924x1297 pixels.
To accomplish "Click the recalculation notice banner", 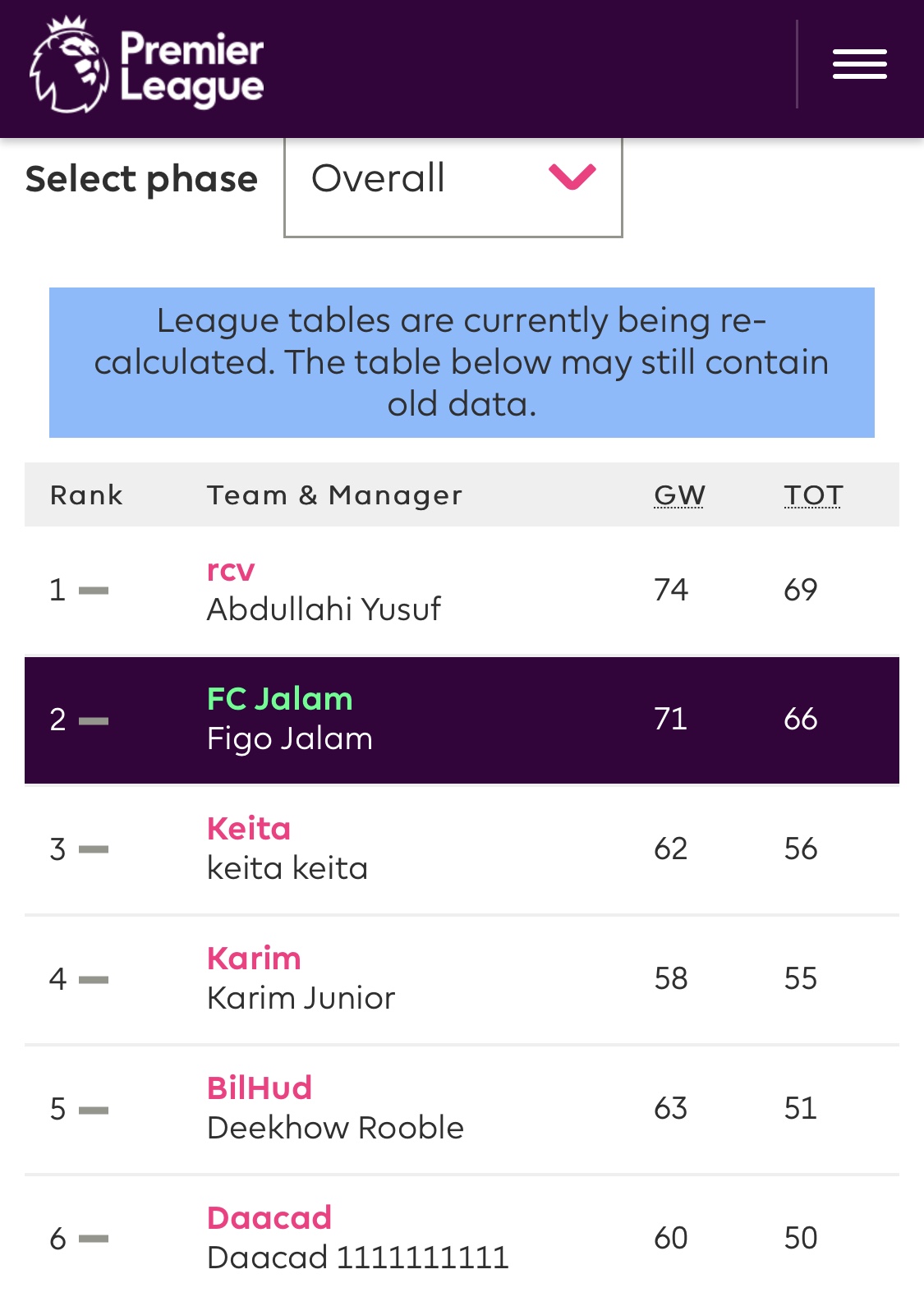I will [462, 362].
